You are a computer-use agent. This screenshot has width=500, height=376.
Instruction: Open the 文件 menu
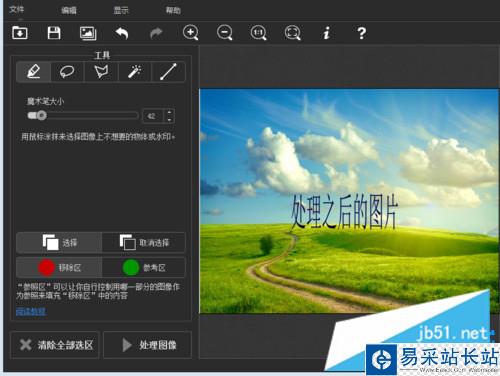(x=16, y=9)
